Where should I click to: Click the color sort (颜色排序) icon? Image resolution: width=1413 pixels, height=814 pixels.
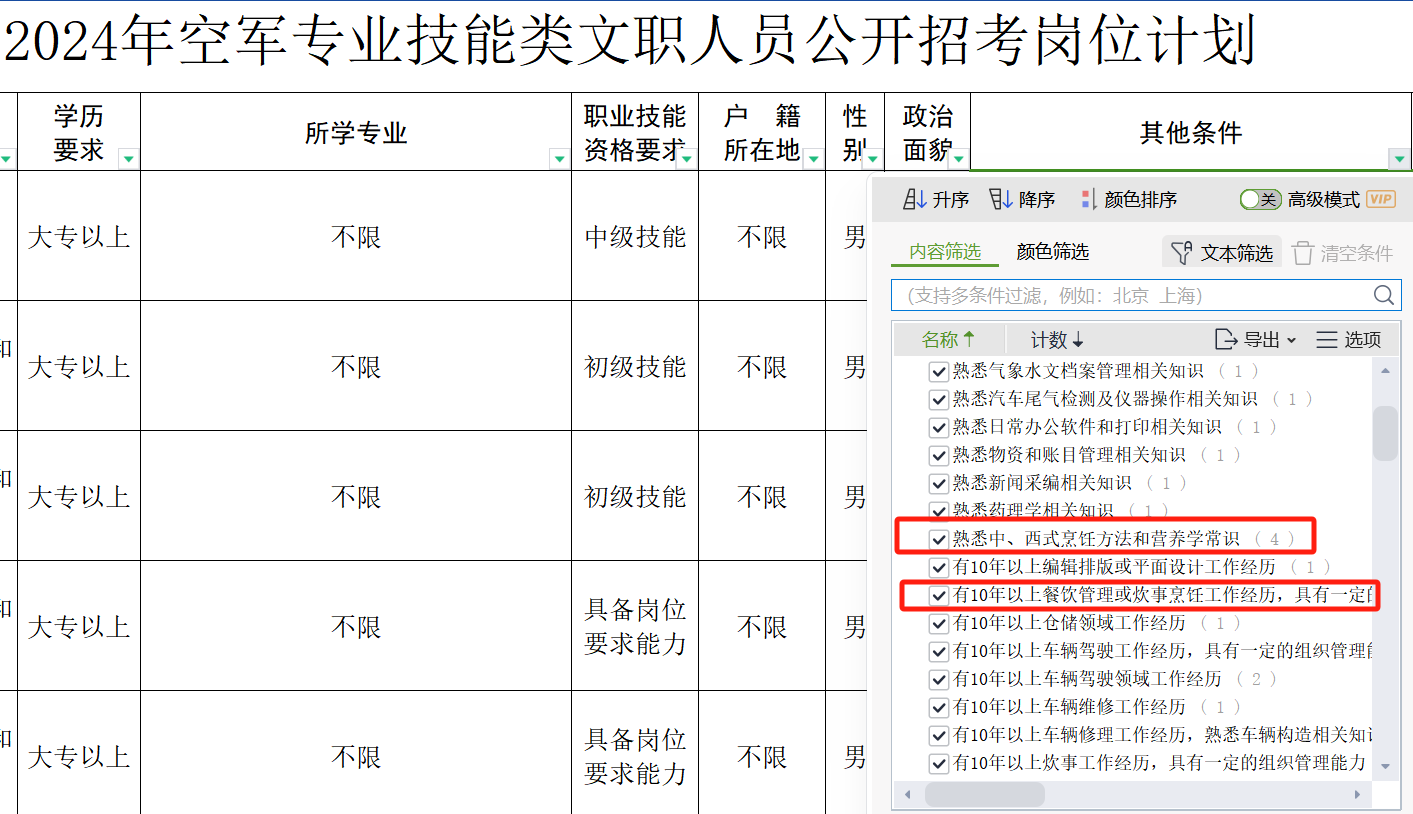click(x=1089, y=199)
